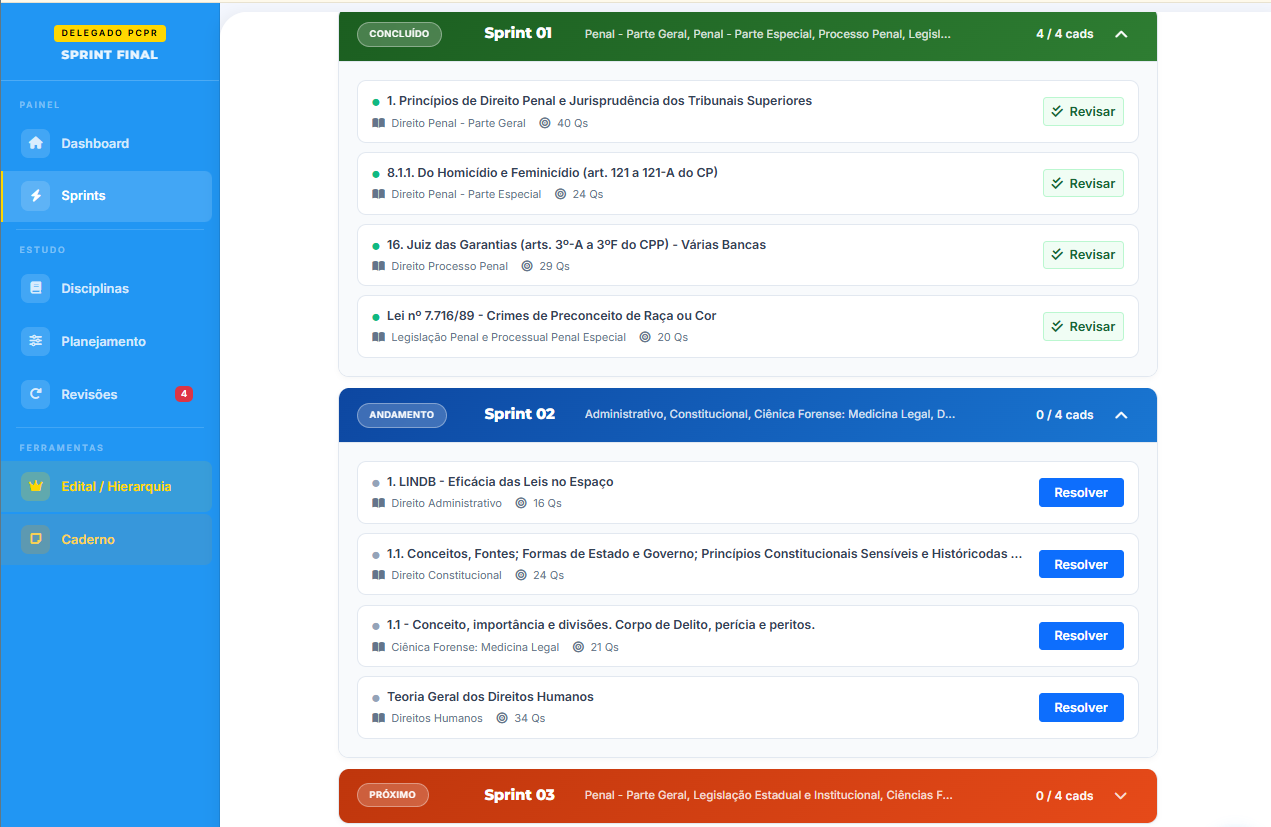Click '0 / 4 cads' counter in Sprint 02
Viewport: 1271px width, 827px height.
(1064, 415)
